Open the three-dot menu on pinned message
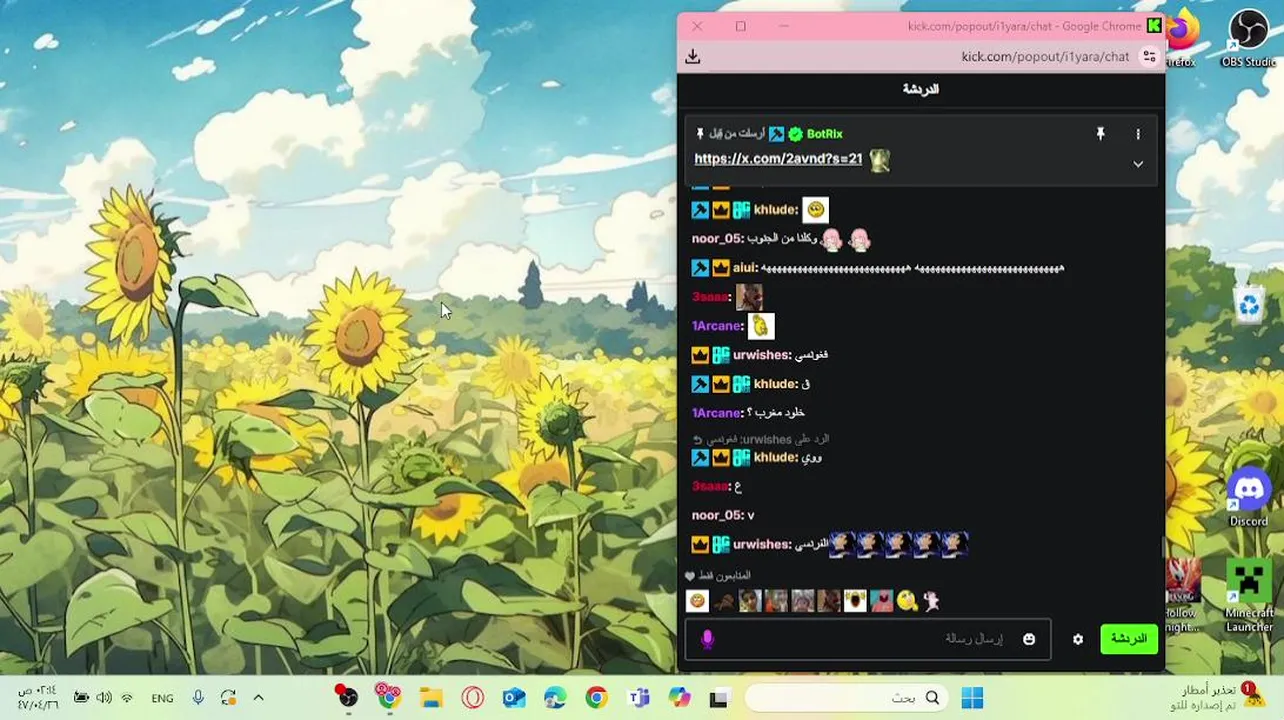 [x=1138, y=134]
